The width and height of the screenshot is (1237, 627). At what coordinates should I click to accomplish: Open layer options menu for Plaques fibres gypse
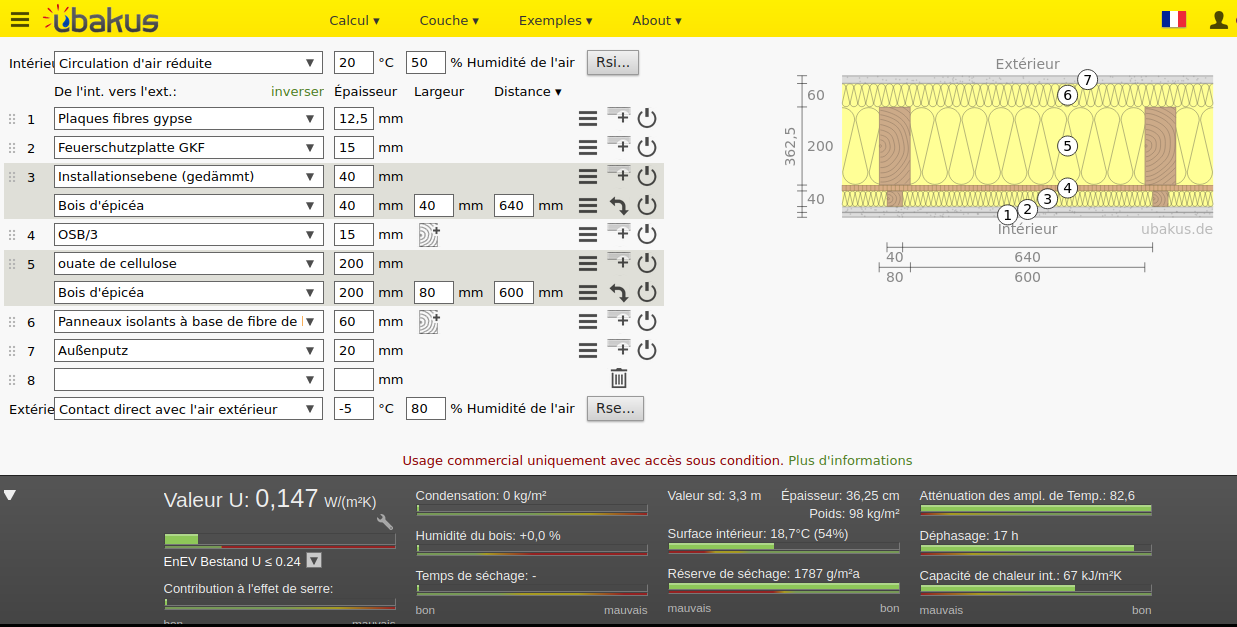[x=588, y=118]
